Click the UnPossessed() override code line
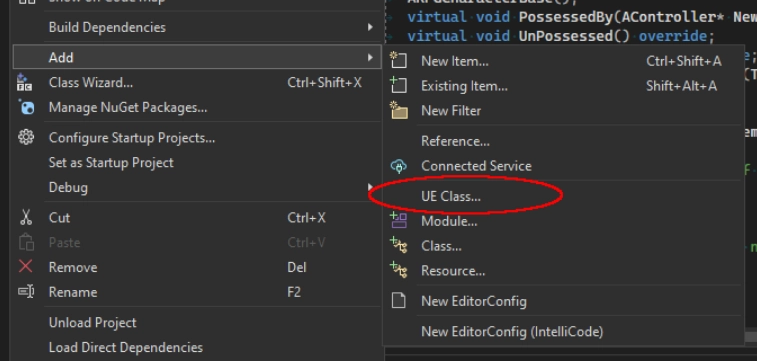The width and height of the screenshot is (757, 361). pos(561,36)
